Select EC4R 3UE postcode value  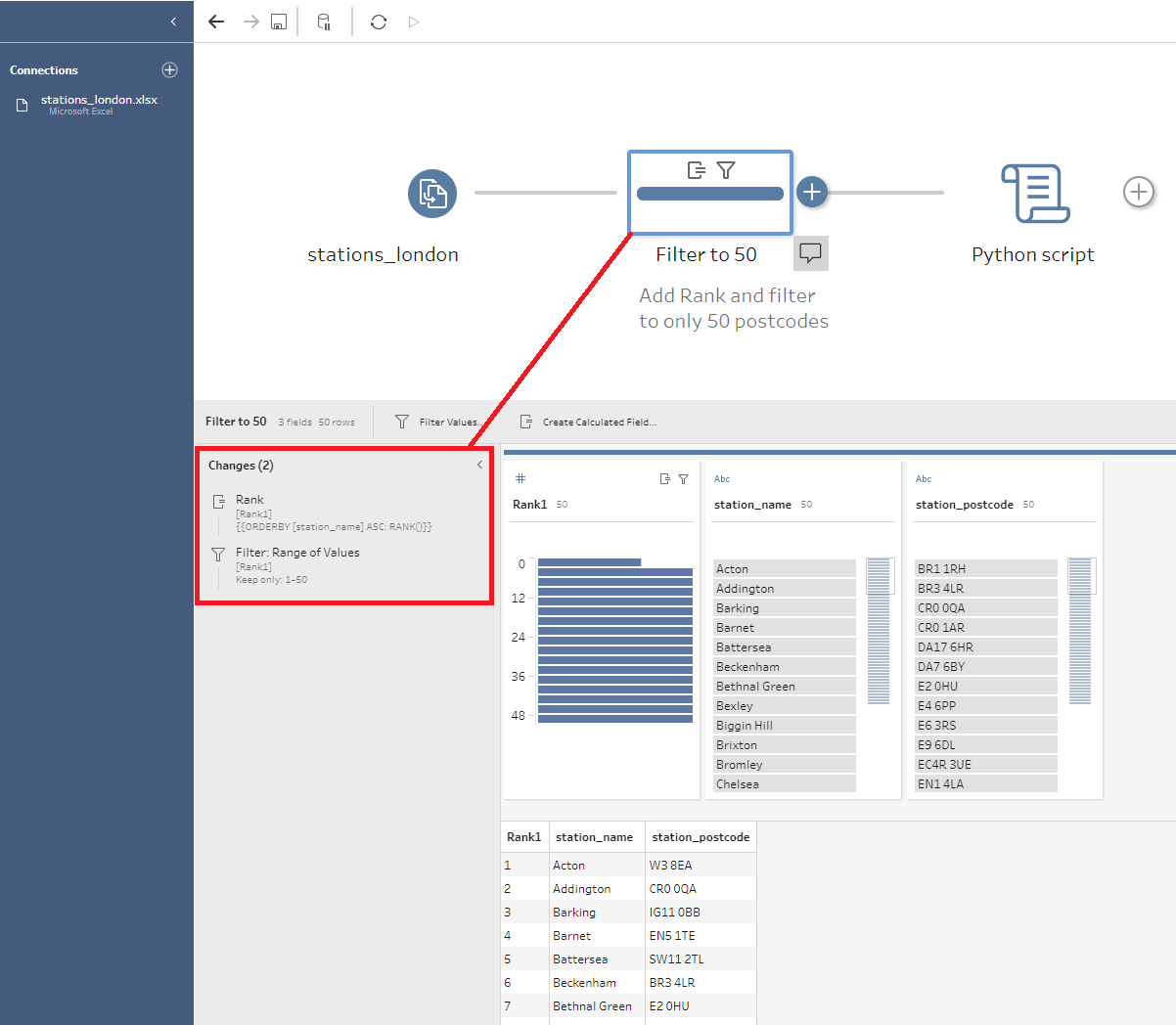tap(986, 764)
